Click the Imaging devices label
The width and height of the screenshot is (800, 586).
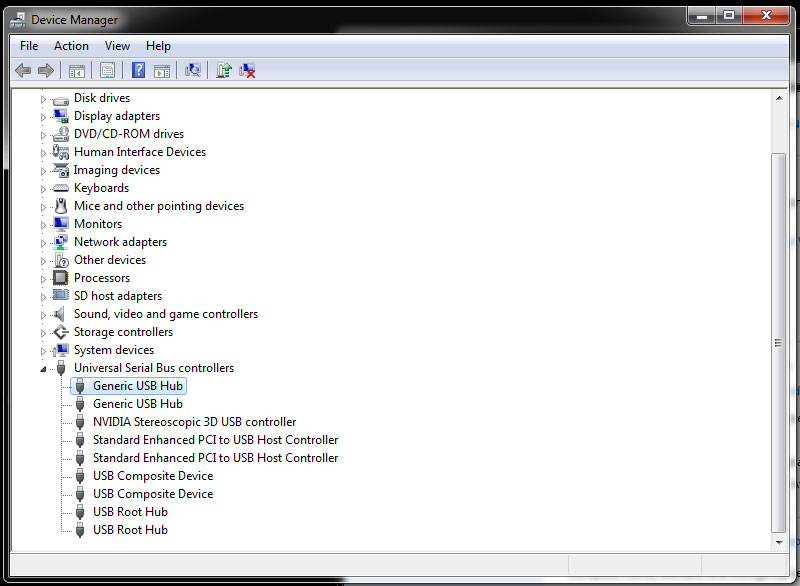click(117, 170)
